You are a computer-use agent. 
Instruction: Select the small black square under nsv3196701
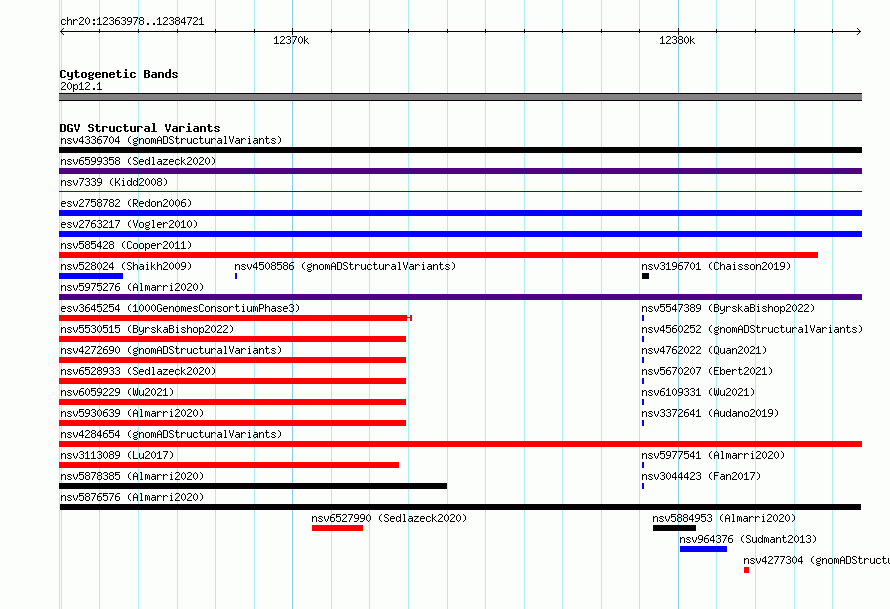pyautogui.click(x=645, y=276)
